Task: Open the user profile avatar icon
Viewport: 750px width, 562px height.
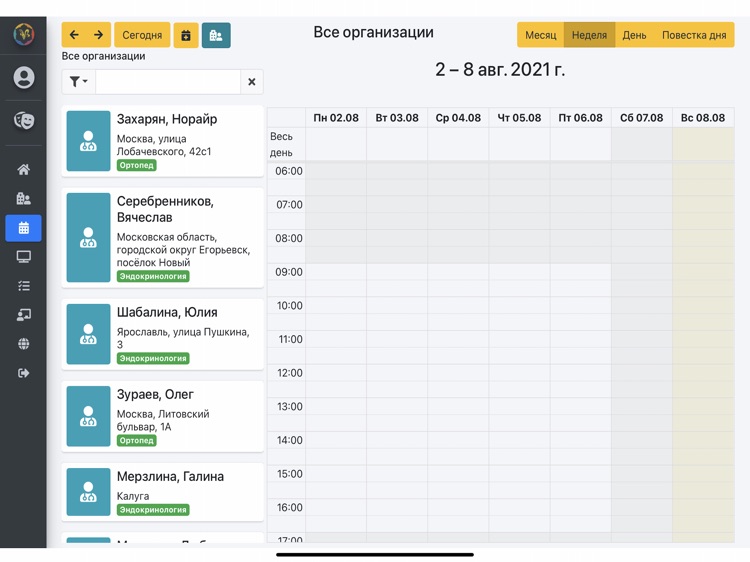Action: click(23, 77)
